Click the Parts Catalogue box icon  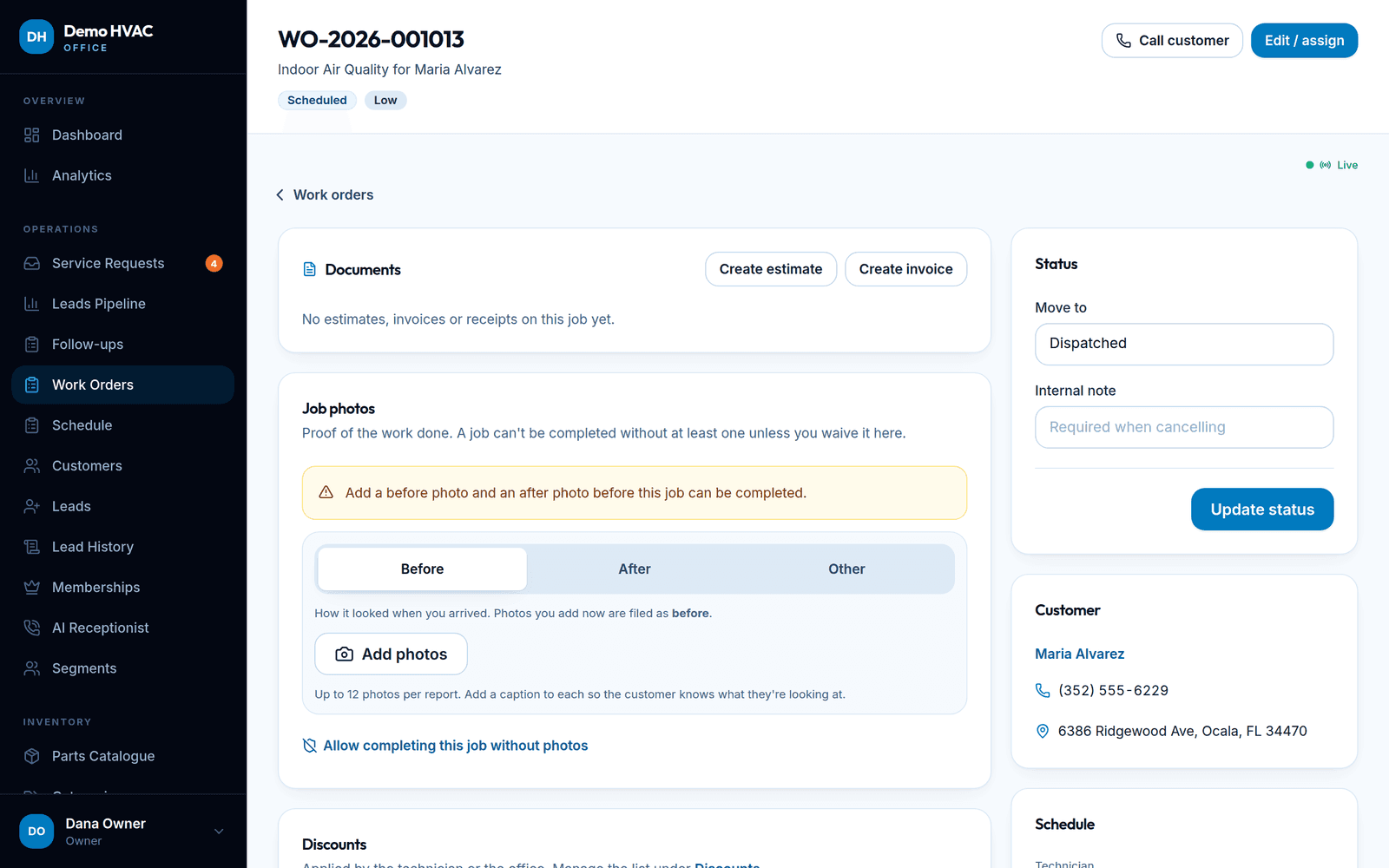pos(32,756)
